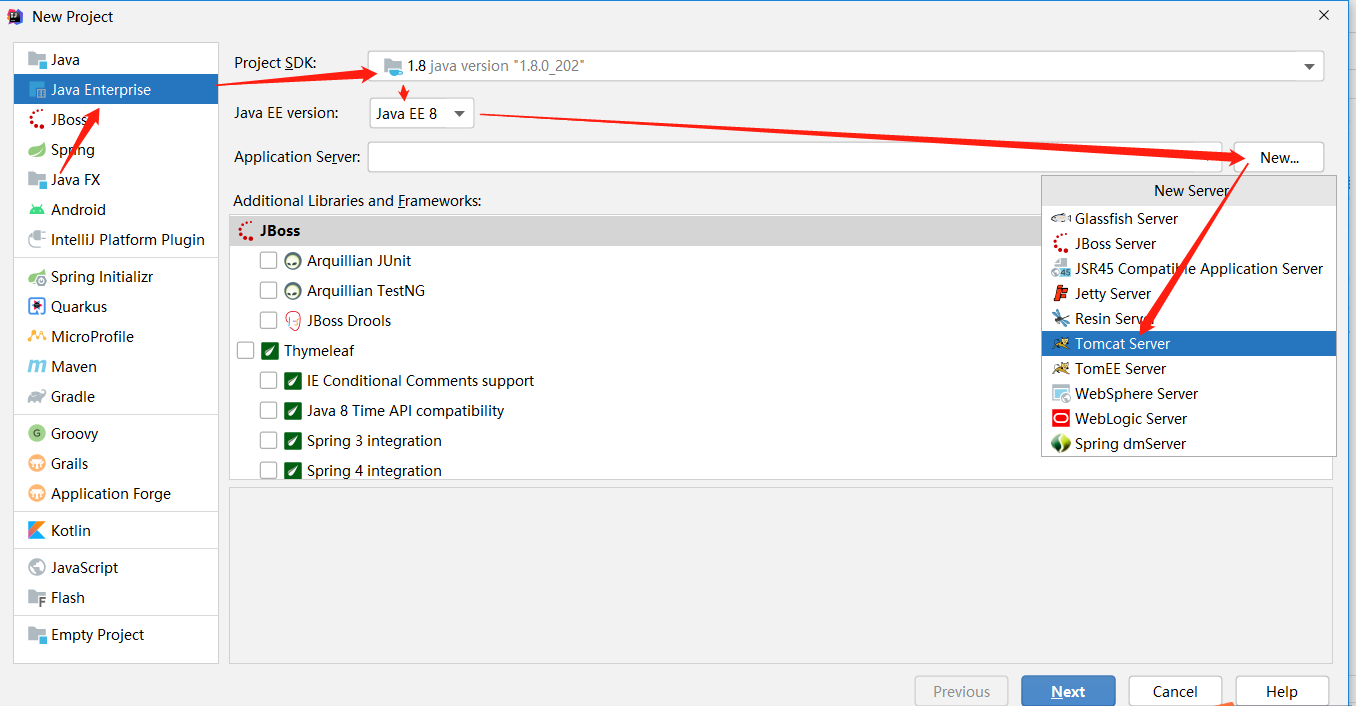Click the Quarkus icon
This screenshot has width=1356, height=706.
(37, 307)
